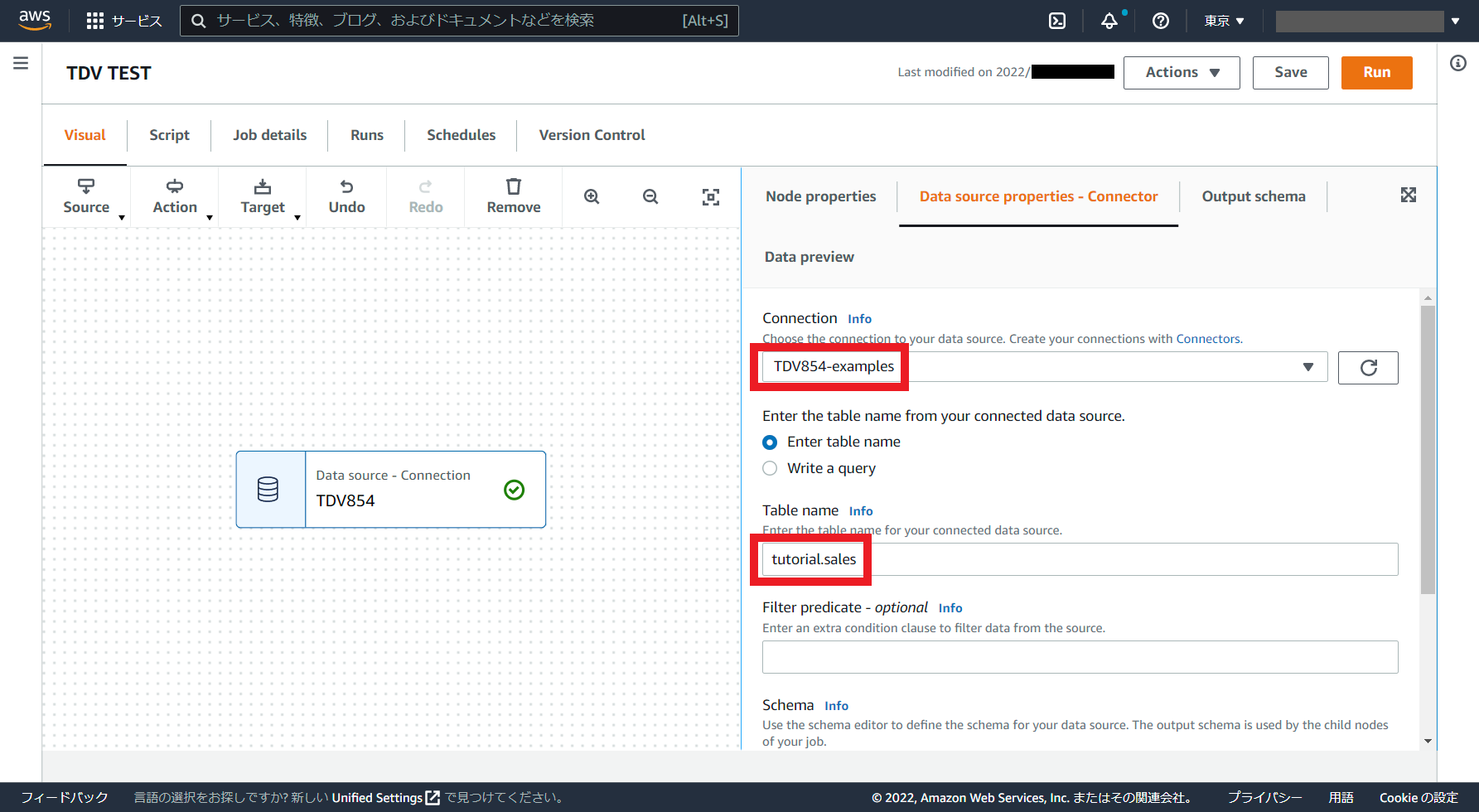Expand the Source dropdown arrow
Image resolution: width=1479 pixels, height=812 pixels.
122,218
